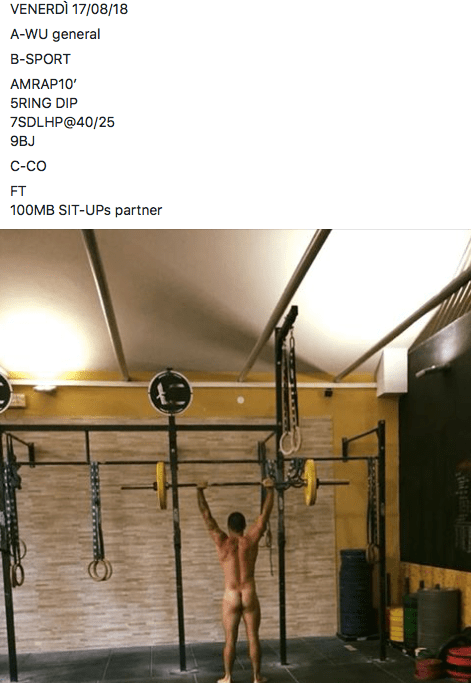Select the A-WU general line
This screenshot has width=471, height=683.
[x=55, y=34]
